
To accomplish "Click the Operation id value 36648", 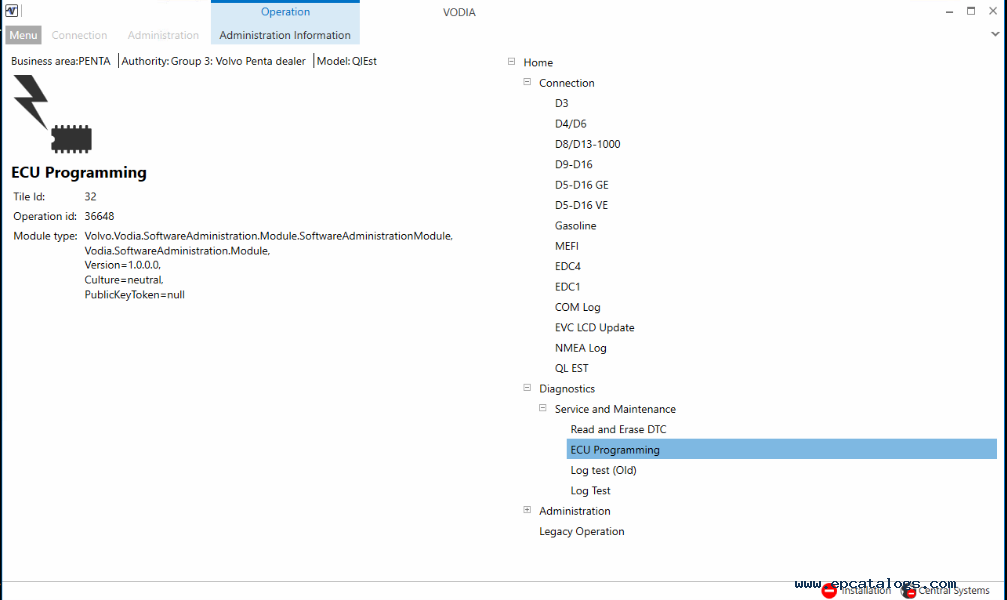I will [99, 216].
